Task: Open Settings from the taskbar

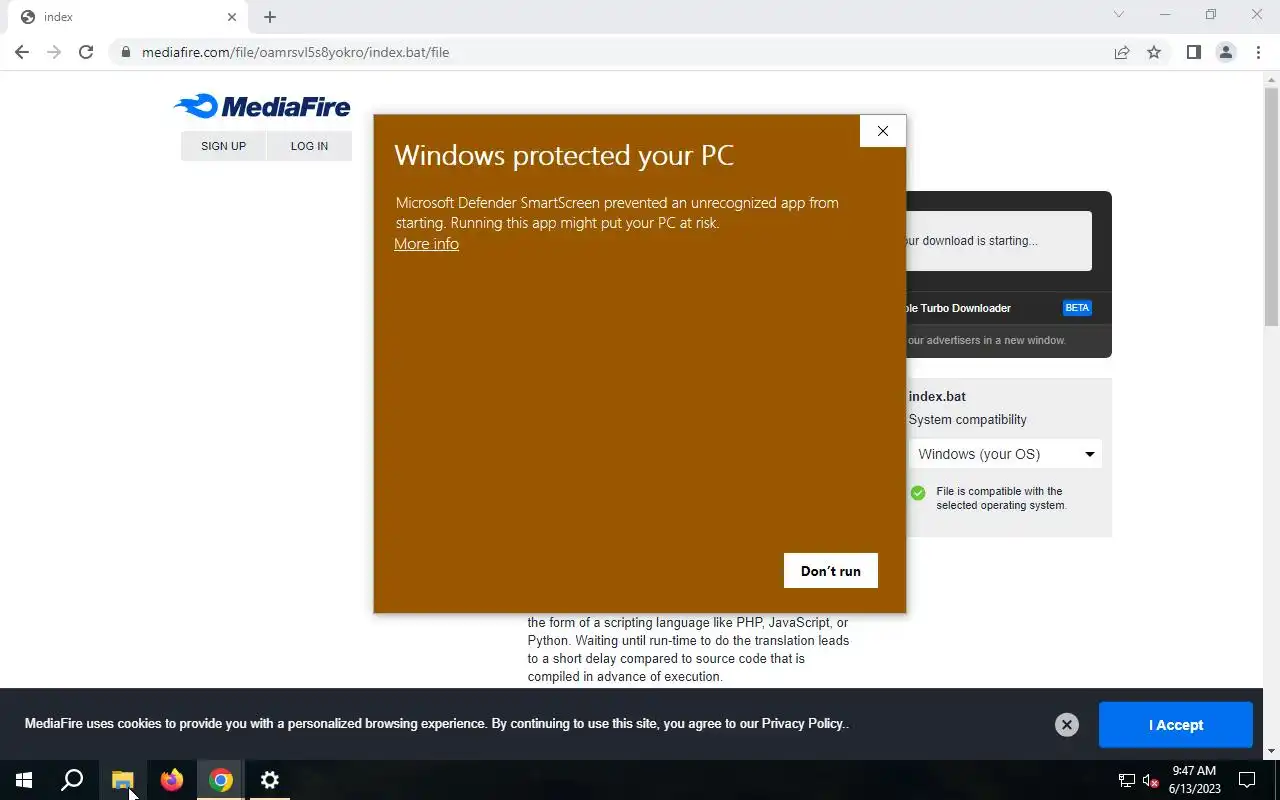Action: pyautogui.click(x=270, y=780)
